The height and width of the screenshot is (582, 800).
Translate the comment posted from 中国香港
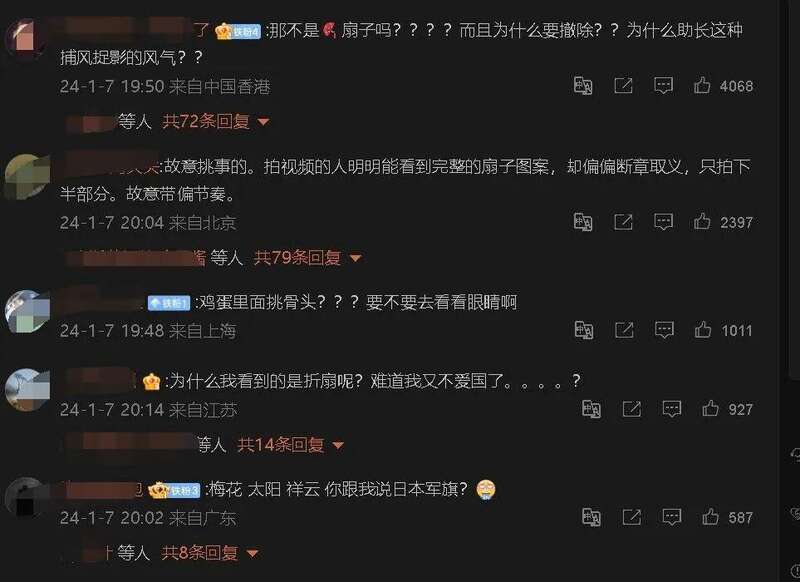pos(583,85)
